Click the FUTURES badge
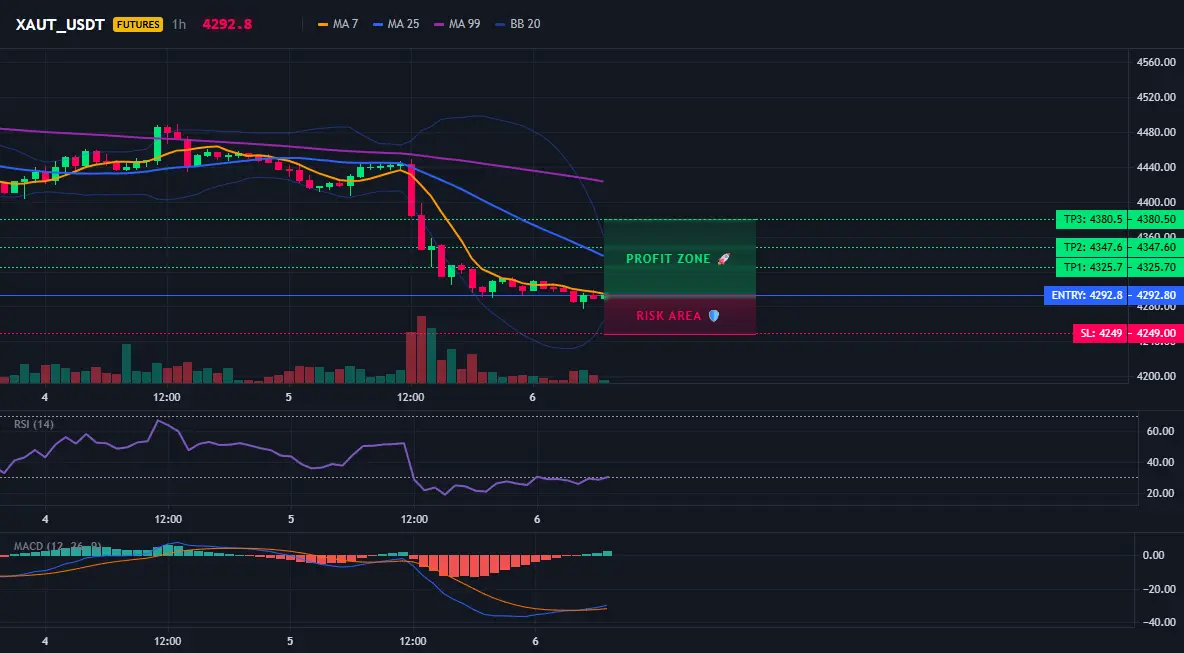The width and height of the screenshot is (1184, 653). coord(137,24)
